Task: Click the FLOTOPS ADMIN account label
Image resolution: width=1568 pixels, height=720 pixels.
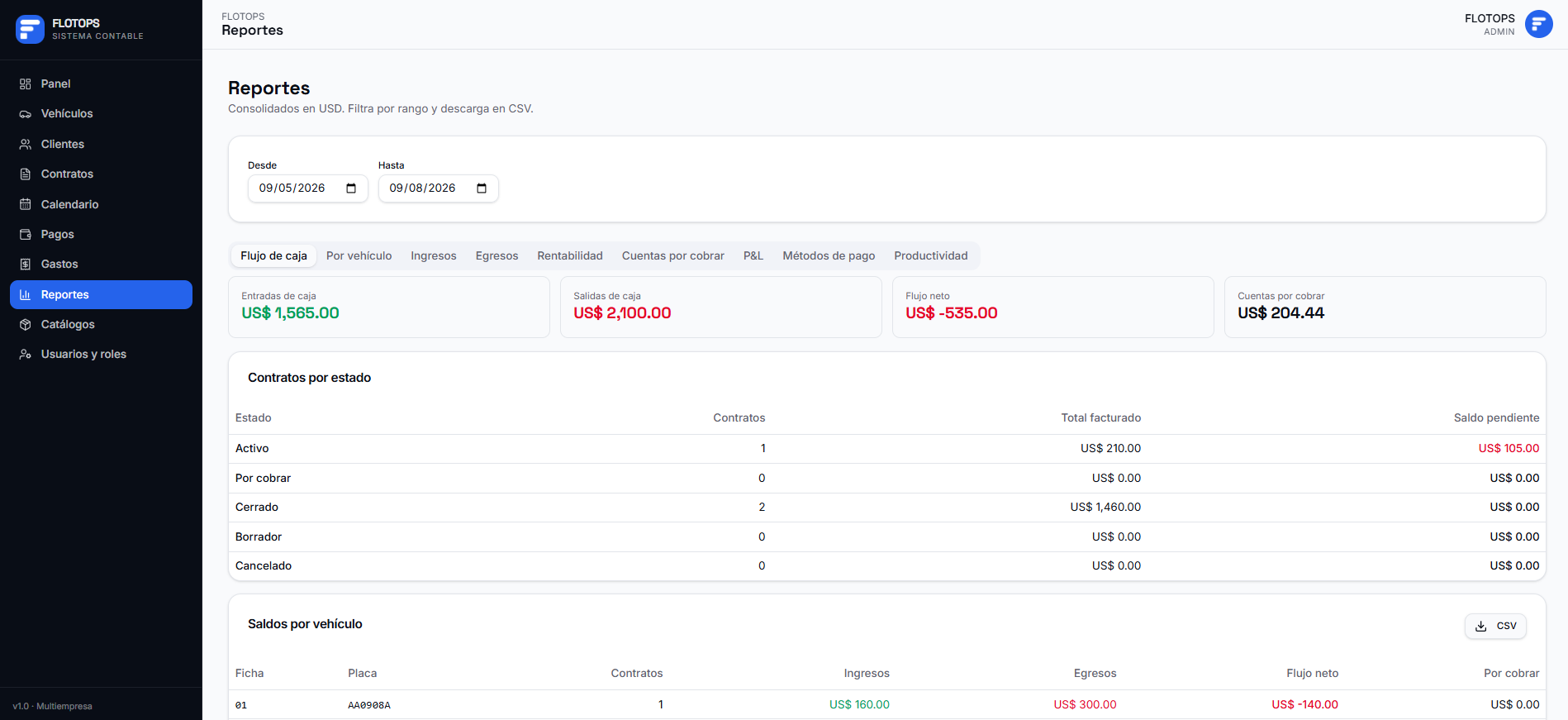Action: pos(1490,25)
